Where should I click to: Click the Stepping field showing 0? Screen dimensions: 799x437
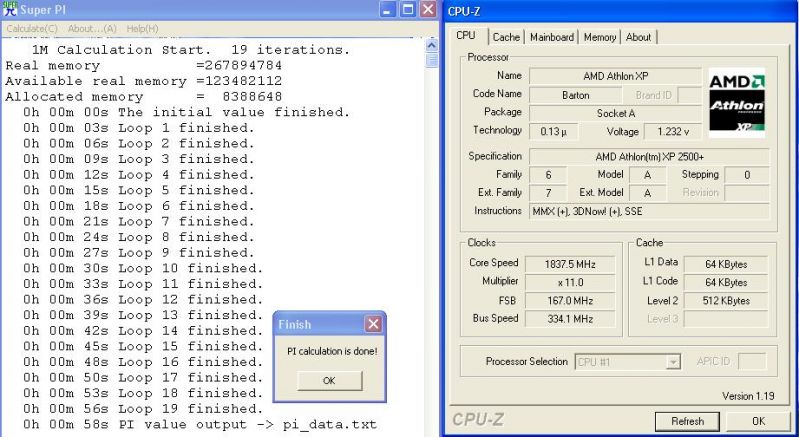(747, 175)
